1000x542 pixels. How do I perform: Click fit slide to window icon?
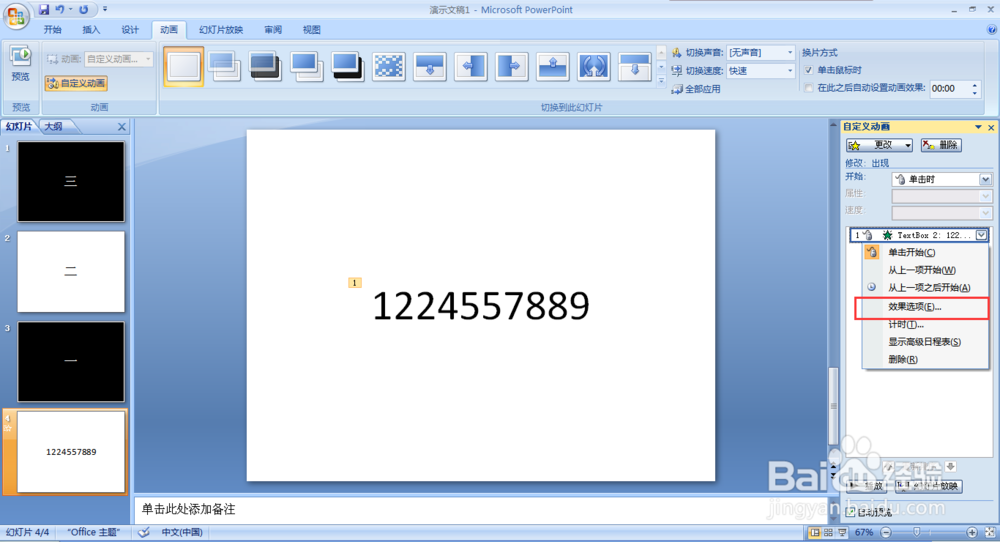click(990, 532)
